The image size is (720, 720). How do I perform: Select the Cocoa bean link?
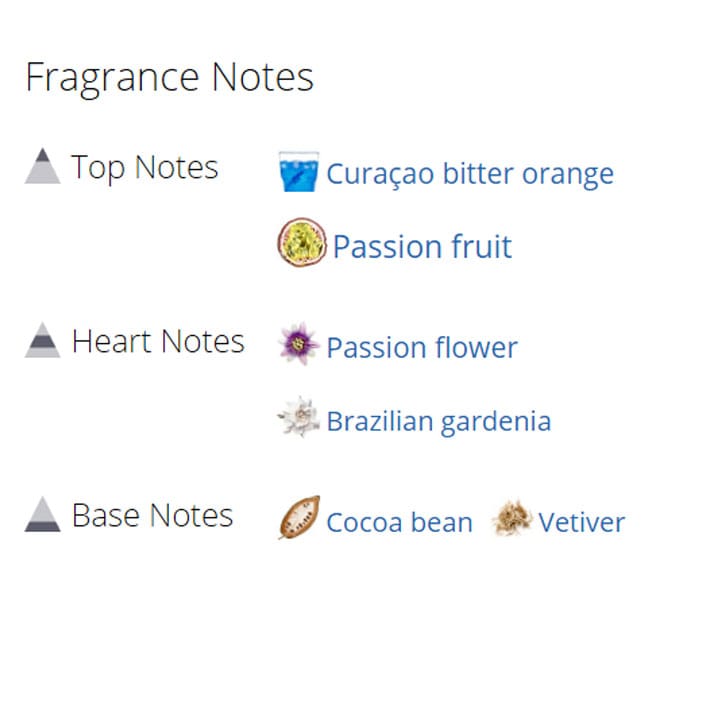pos(399,522)
